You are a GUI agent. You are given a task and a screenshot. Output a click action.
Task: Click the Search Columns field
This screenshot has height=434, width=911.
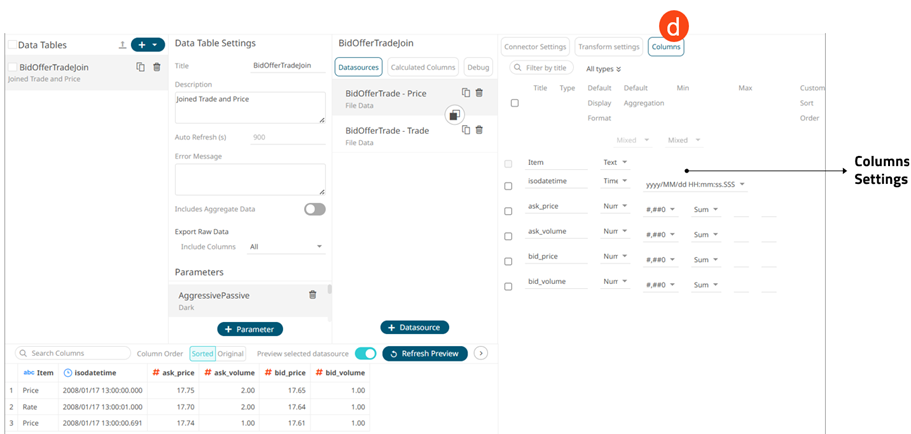coord(73,353)
